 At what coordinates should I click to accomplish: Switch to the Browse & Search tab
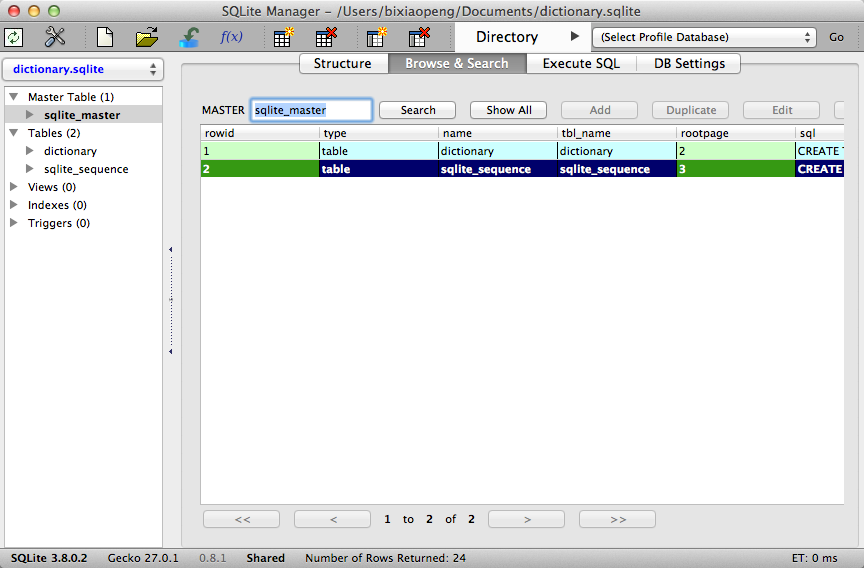click(457, 63)
